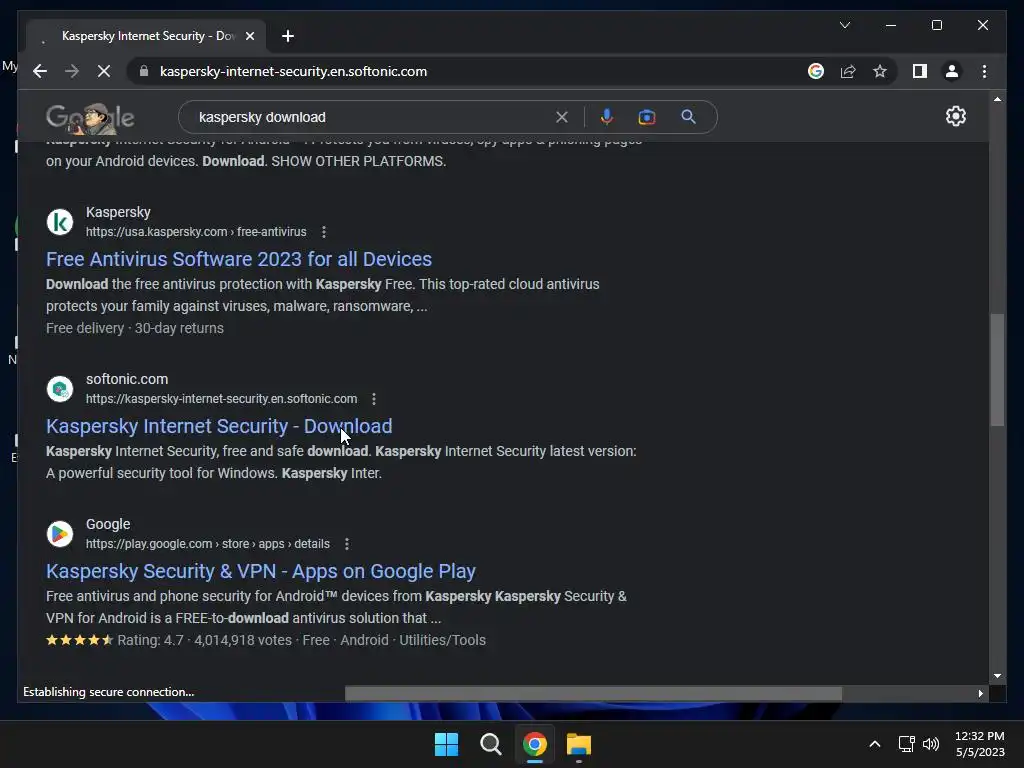Screen dimensions: 1024x768
Task: Select the Kaspersky Internet Security tab
Action: (x=147, y=36)
